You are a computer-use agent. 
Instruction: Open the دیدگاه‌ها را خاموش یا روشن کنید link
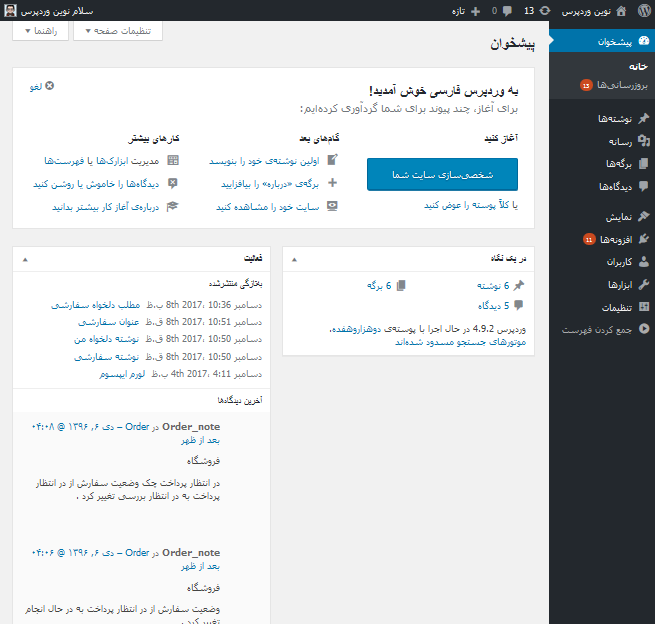[x=96, y=184]
